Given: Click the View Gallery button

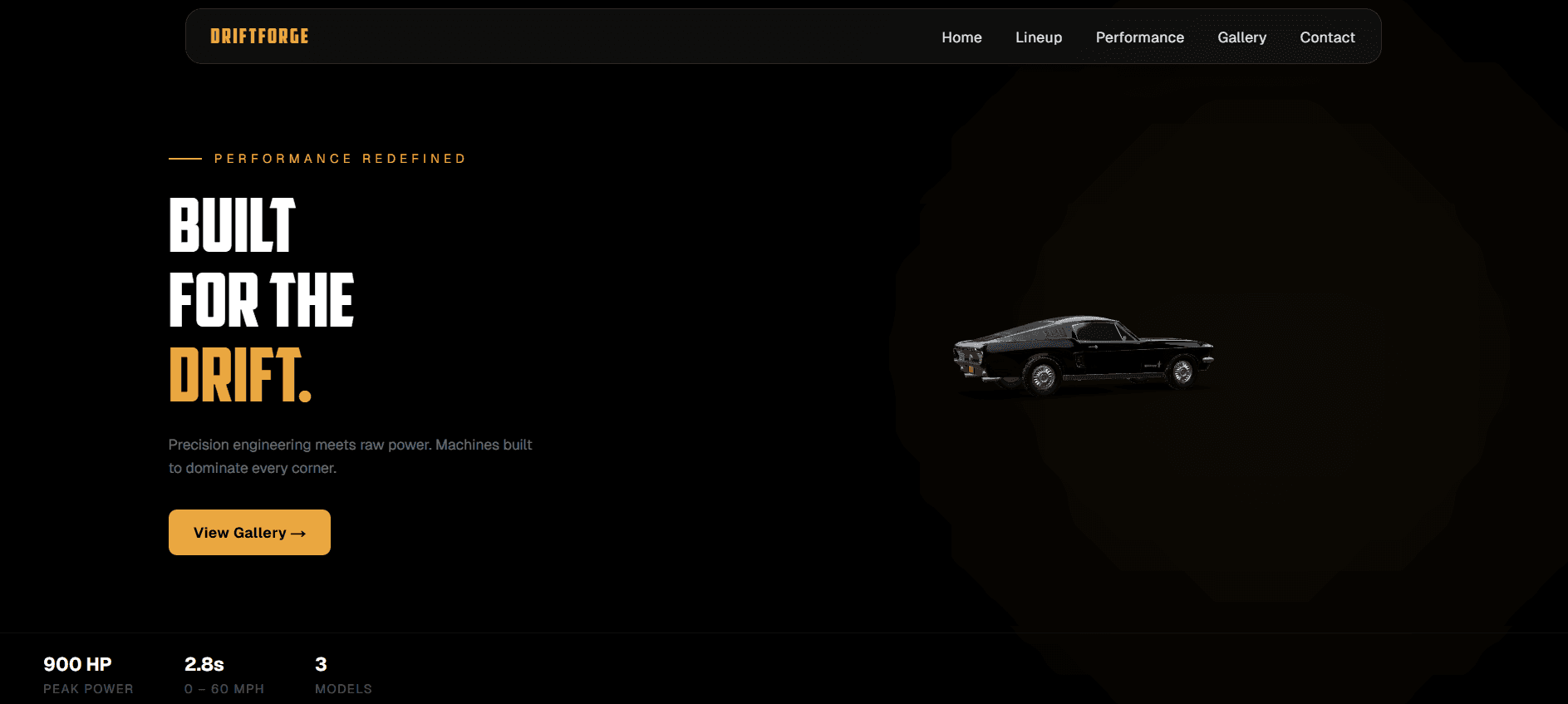Looking at the screenshot, I should [x=249, y=532].
